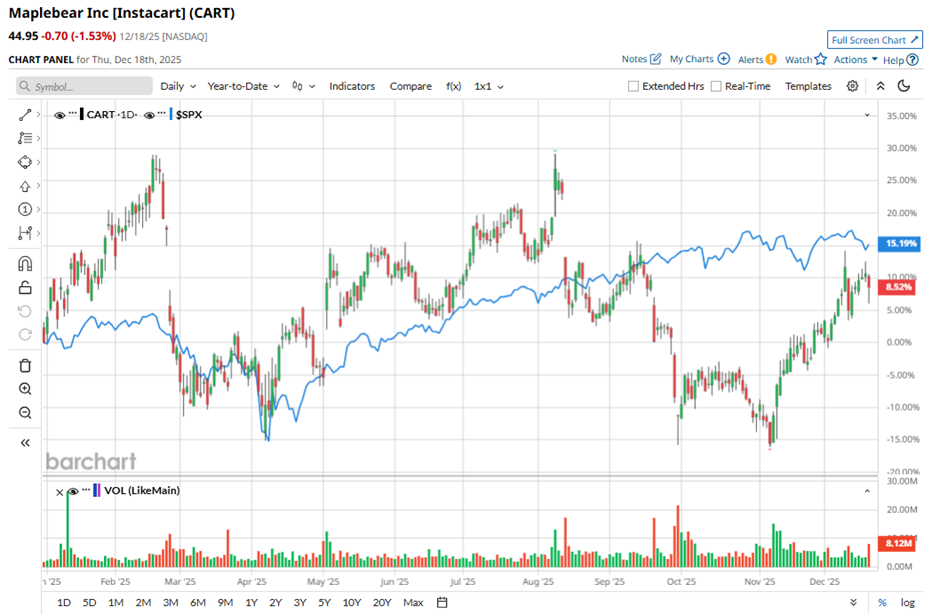Screen dimensions: 940x615
Task: Click the Help question mark icon
Action: (x=912, y=60)
